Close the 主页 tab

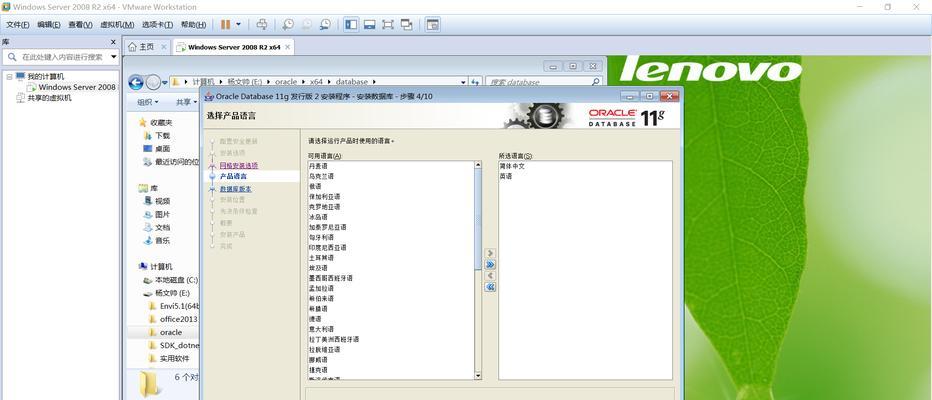[164, 46]
